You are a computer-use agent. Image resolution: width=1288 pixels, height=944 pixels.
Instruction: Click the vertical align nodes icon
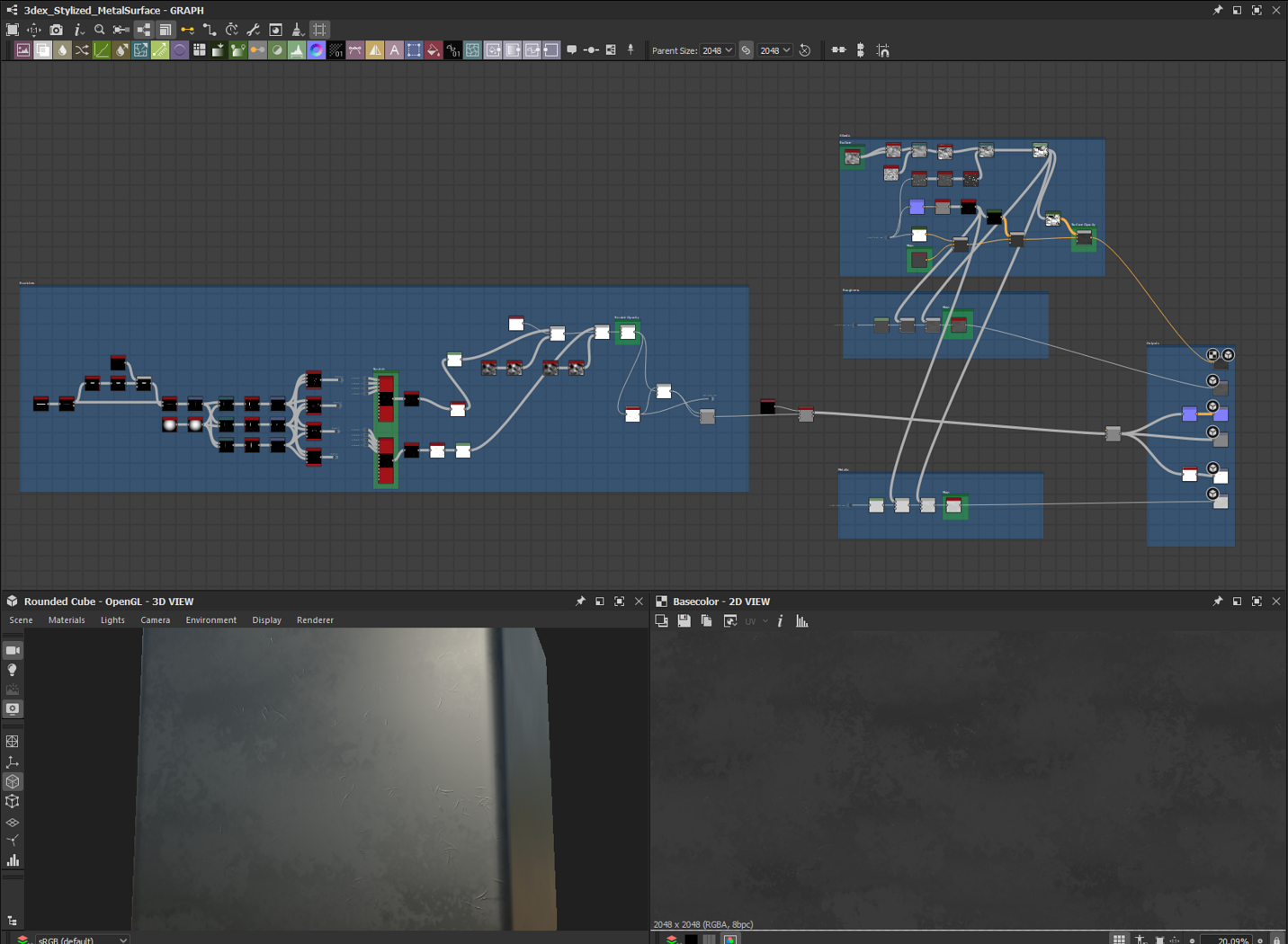point(861,50)
